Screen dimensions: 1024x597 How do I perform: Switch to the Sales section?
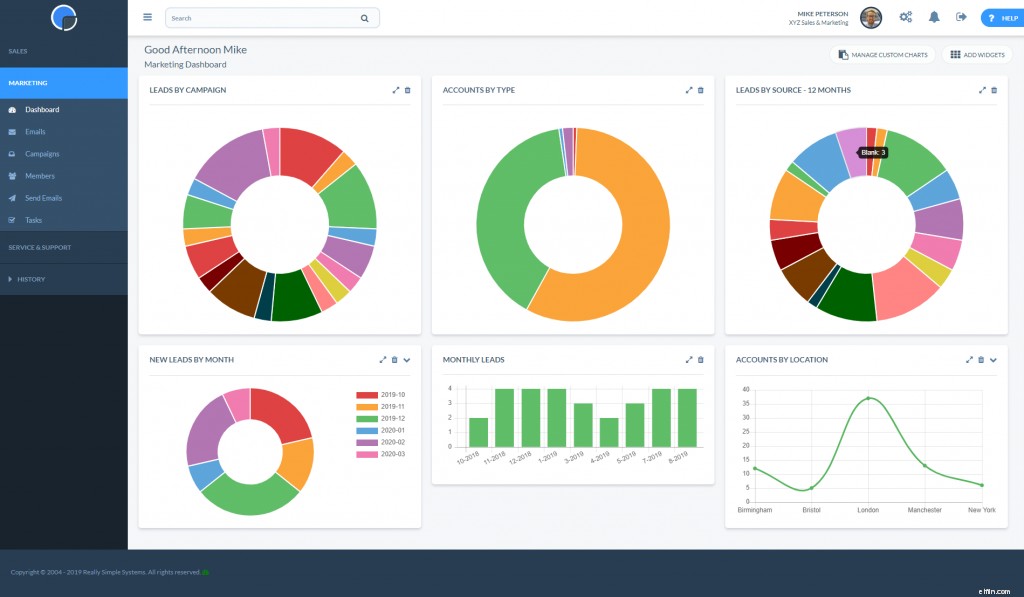click(x=18, y=50)
